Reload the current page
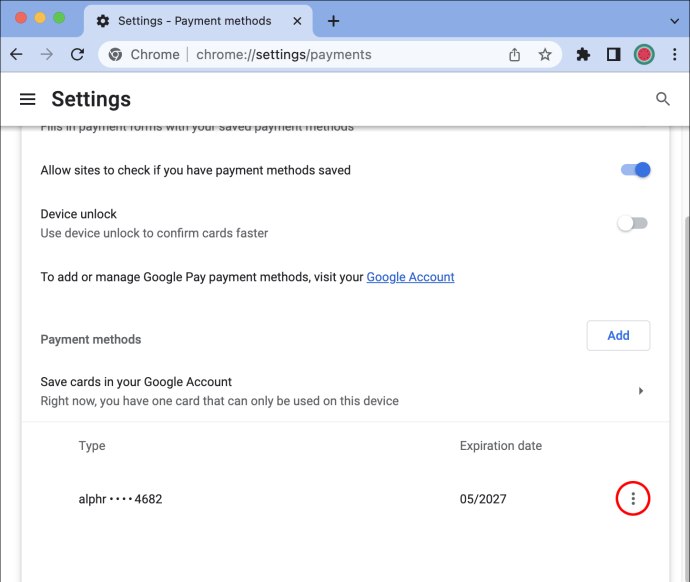 pyautogui.click(x=77, y=55)
